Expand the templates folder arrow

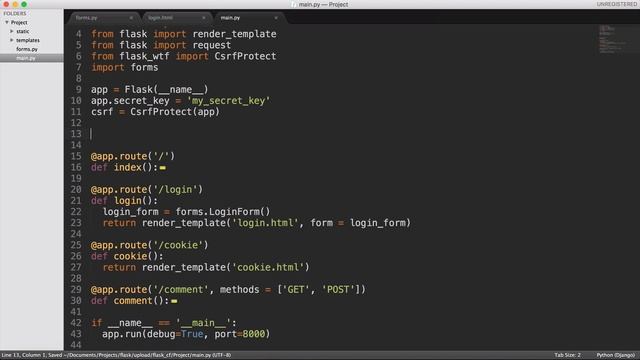pos(12,40)
